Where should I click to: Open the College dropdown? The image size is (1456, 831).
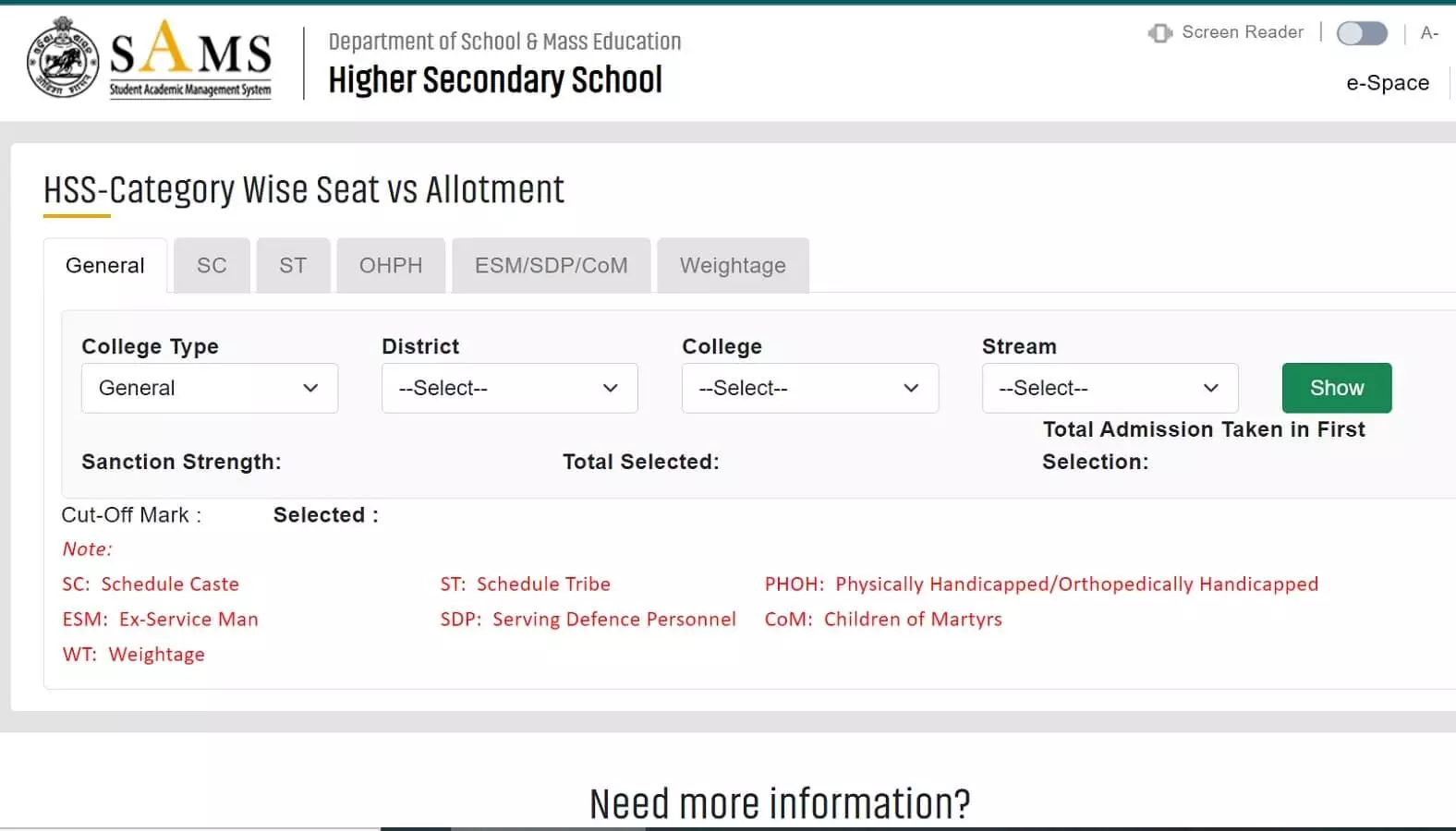point(809,388)
